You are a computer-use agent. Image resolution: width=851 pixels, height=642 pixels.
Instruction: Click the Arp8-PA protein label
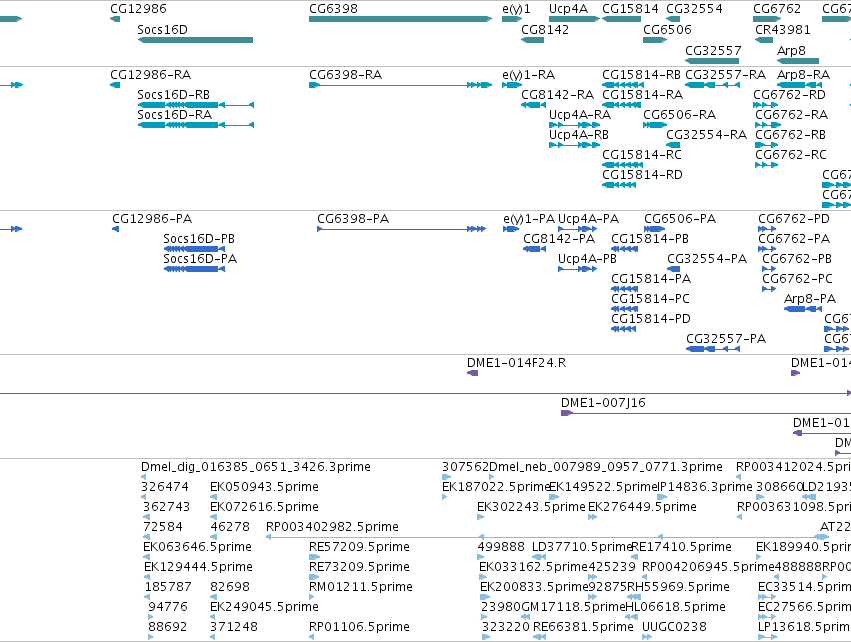(810, 299)
